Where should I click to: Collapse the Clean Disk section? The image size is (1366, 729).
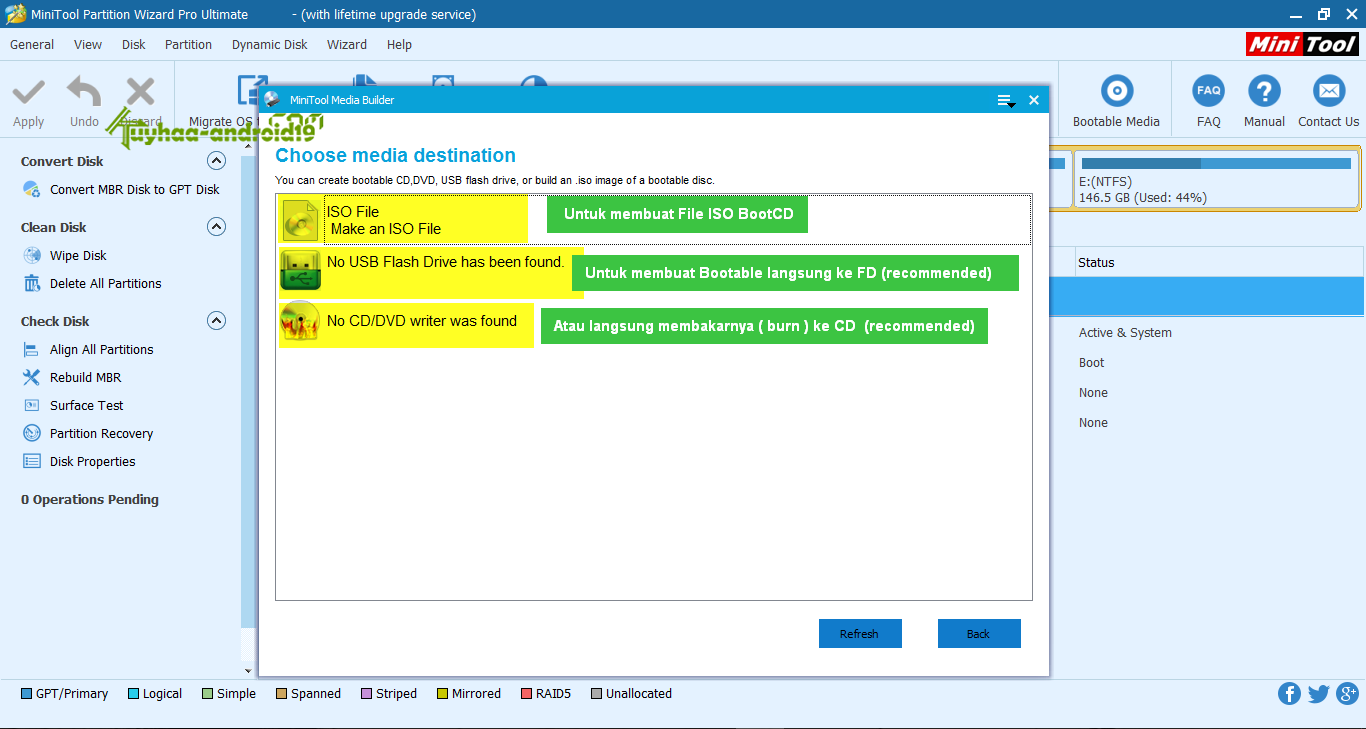coord(216,227)
